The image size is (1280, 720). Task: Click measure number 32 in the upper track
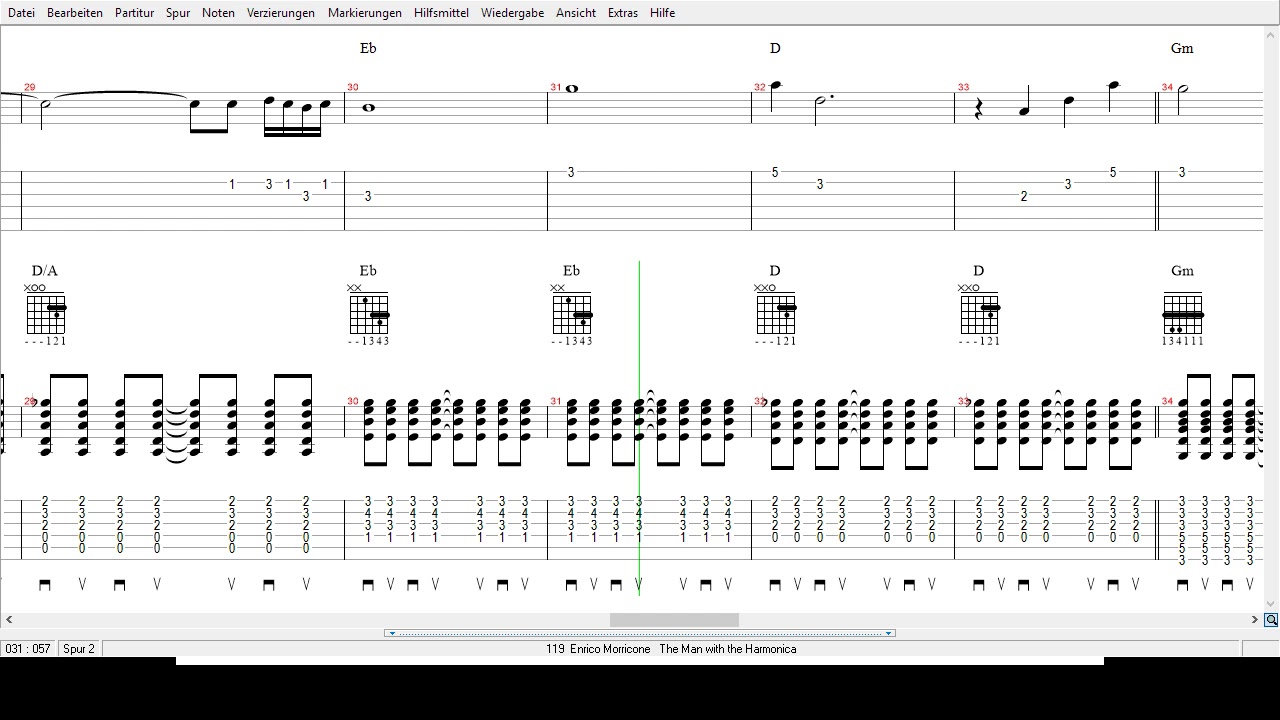click(x=760, y=88)
